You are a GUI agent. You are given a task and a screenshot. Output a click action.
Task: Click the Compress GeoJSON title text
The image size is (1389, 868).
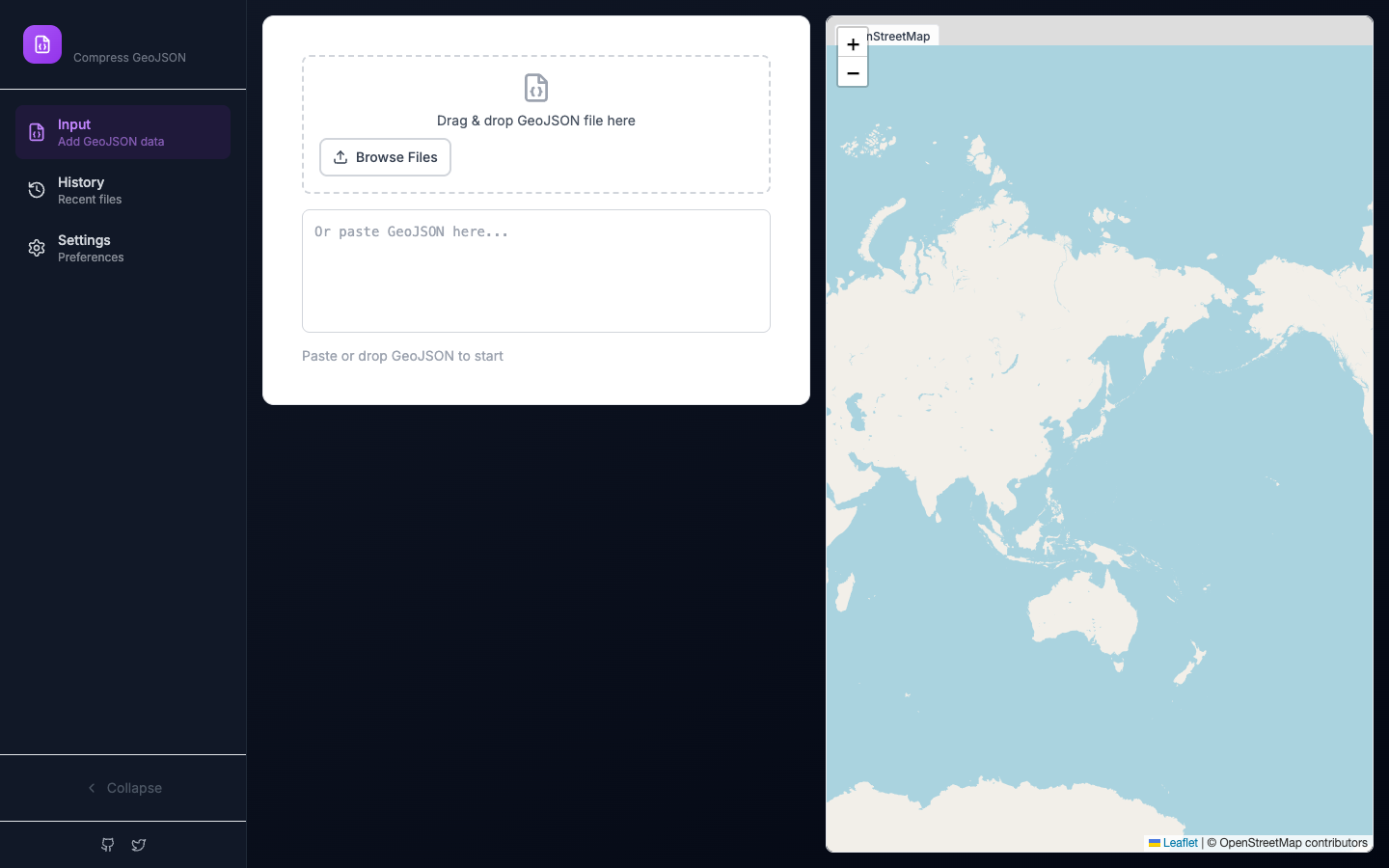129,58
